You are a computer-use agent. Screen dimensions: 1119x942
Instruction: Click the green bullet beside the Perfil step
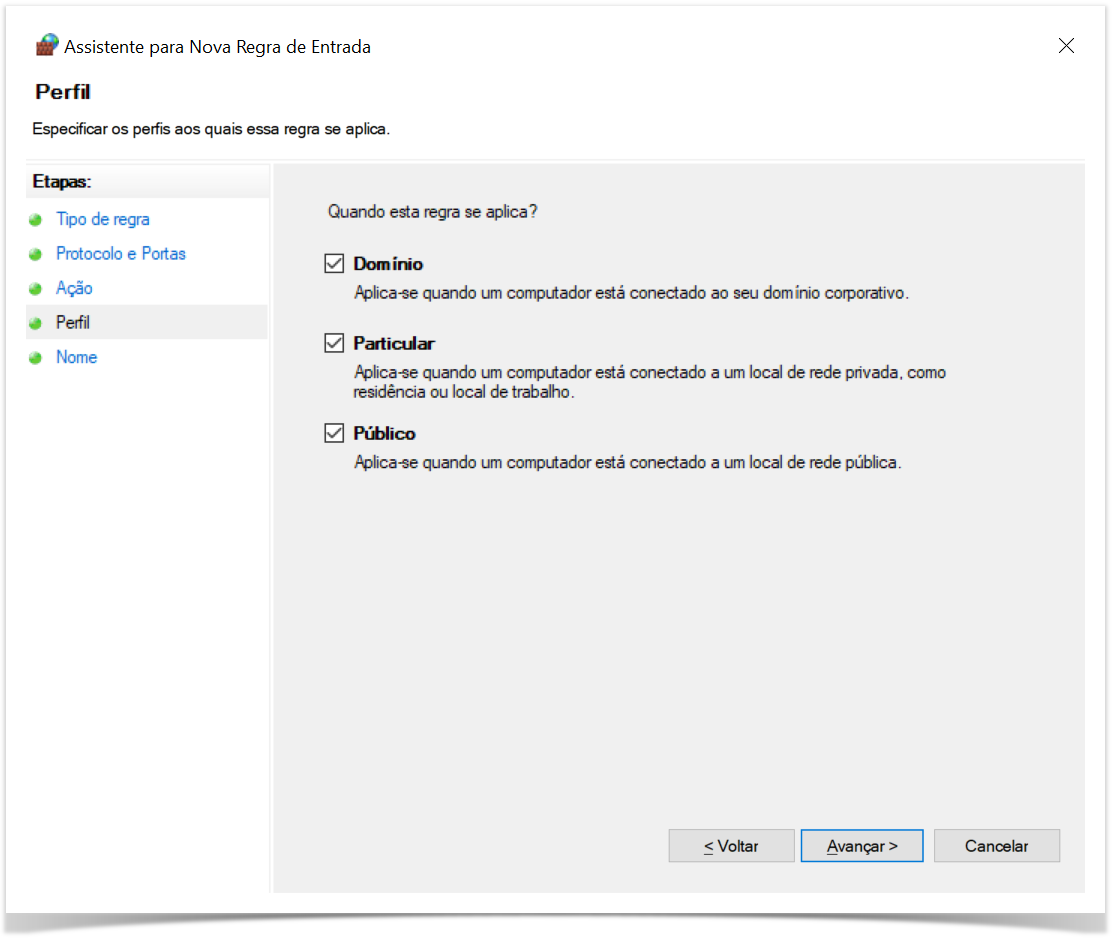(x=36, y=323)
